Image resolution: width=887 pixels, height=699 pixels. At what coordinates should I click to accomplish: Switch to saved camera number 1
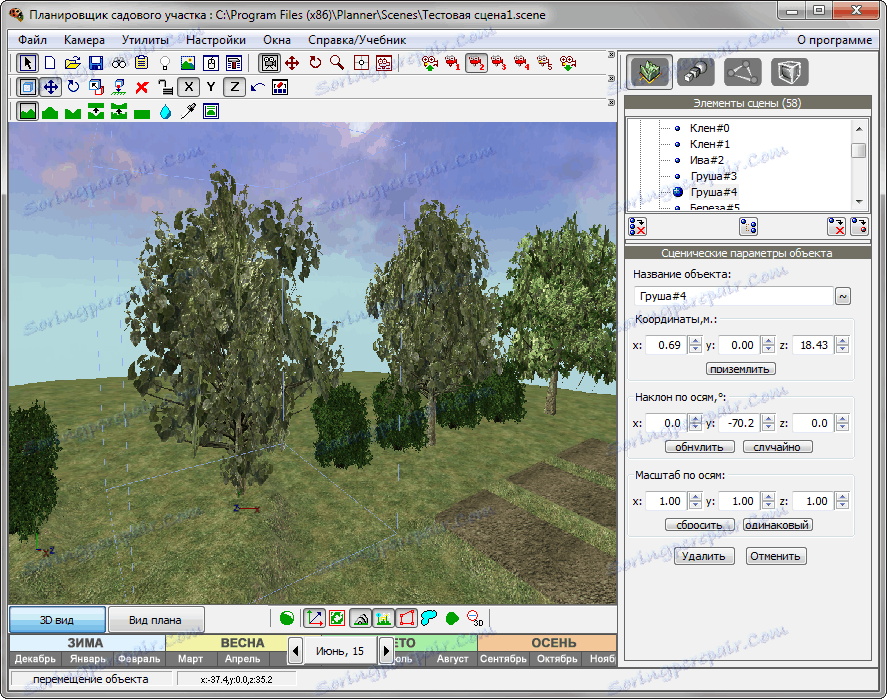[x=453, y=63]
